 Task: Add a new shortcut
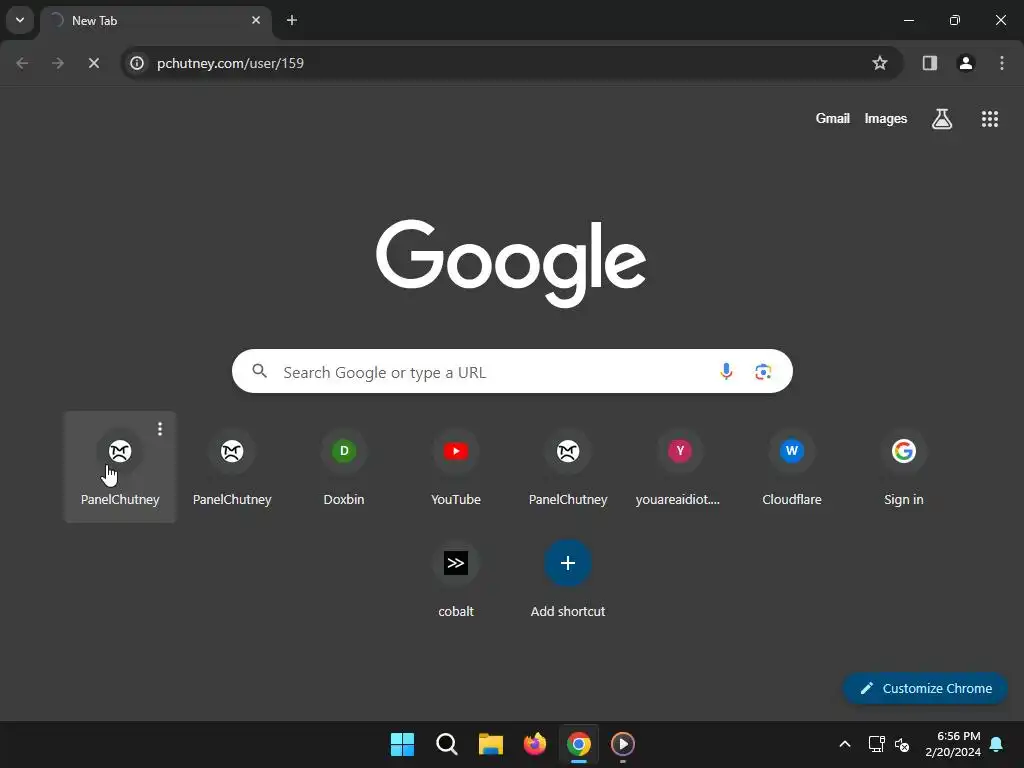pos(568,579)
